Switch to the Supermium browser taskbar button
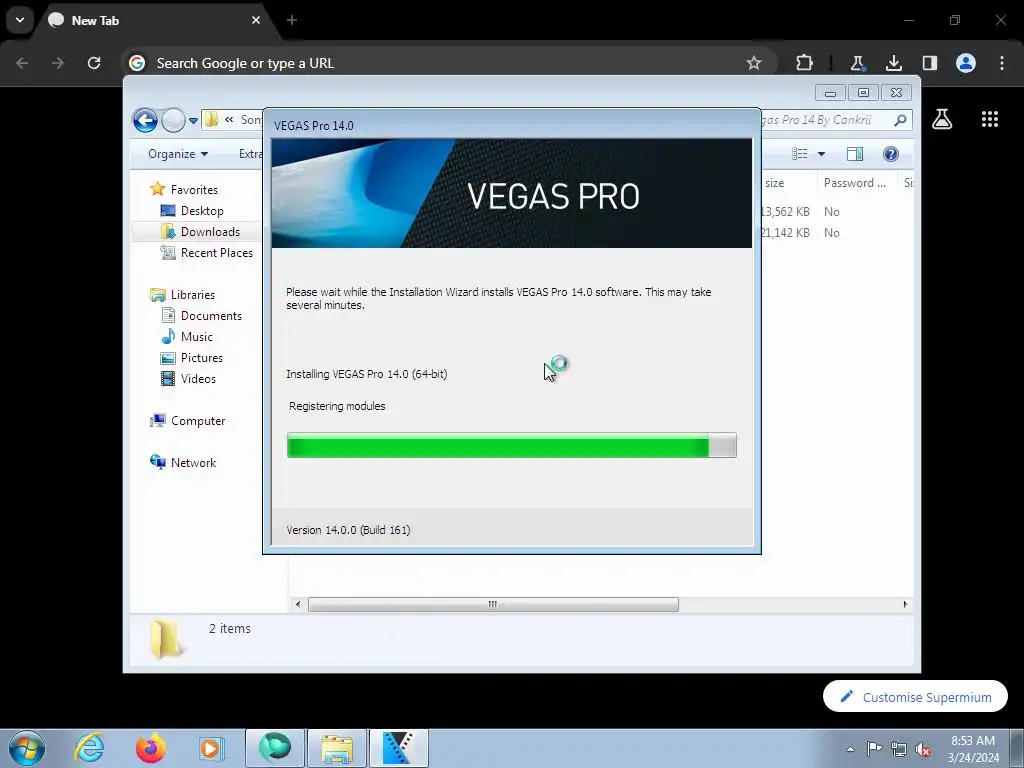 (275, 748)
